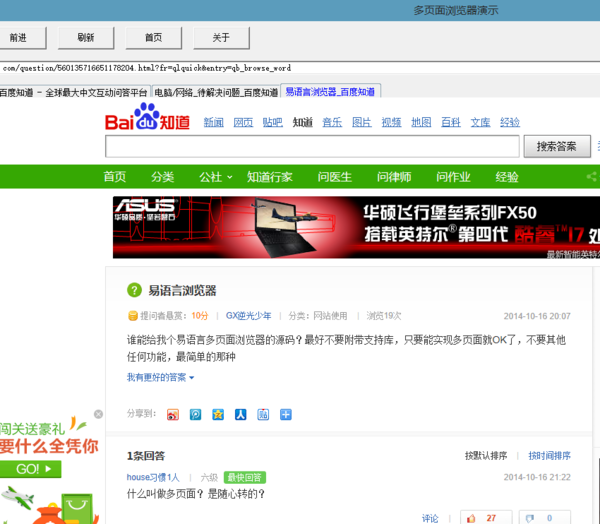The image size is (600, 524).
Task: Switch to 百度知道 全球最大中文互动问答平台 tab
Action: point(75,92)
